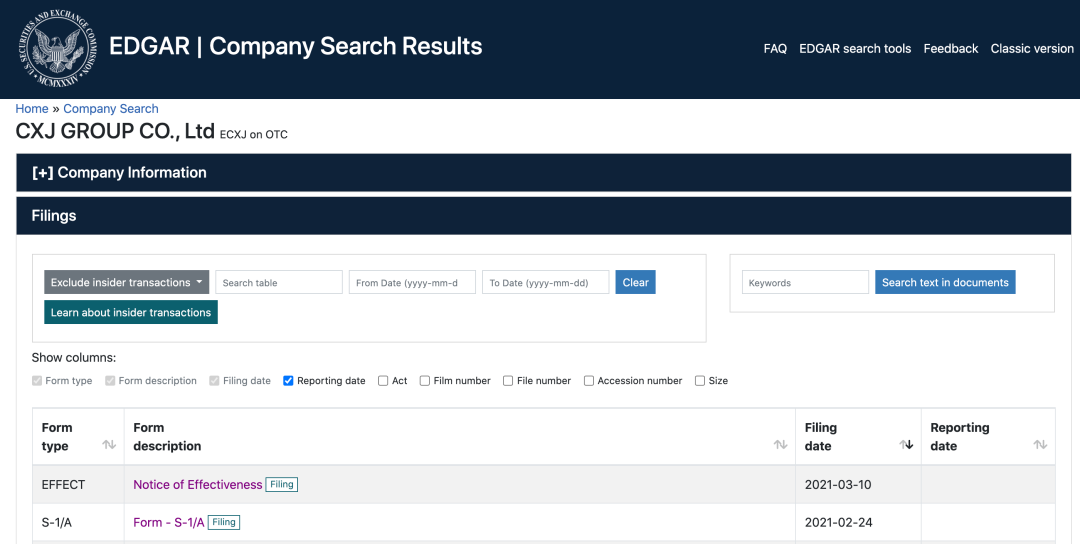
Task: Click the SEC seal logo
Action: 57,48
